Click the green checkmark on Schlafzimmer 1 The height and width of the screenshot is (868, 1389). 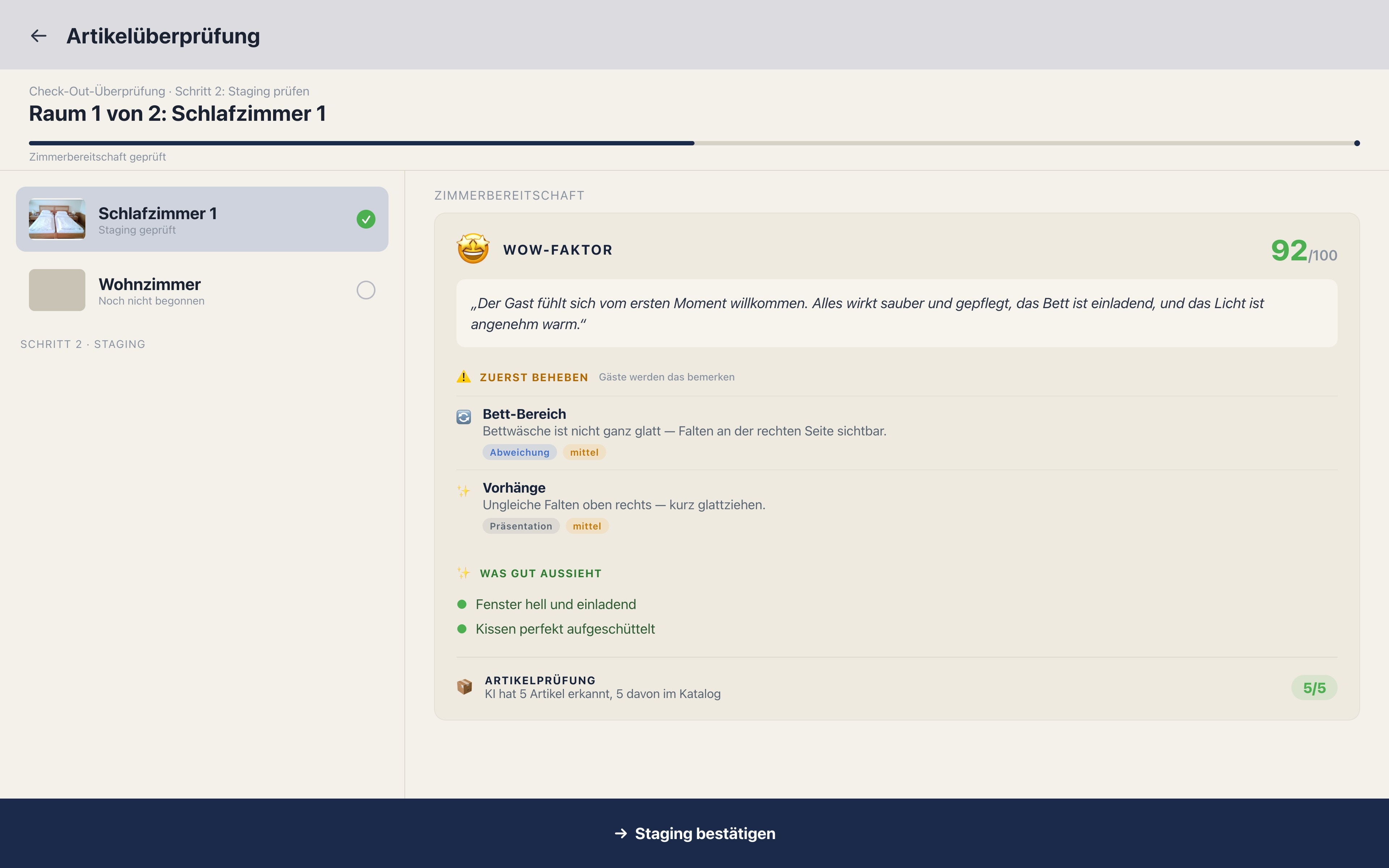(x=366, y=219)
